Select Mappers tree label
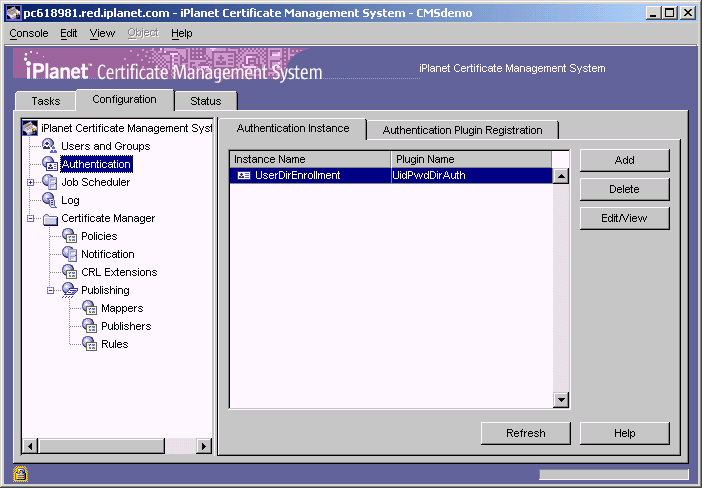The height and width of the screenshot is (488, 702). (x=122, y=308)
